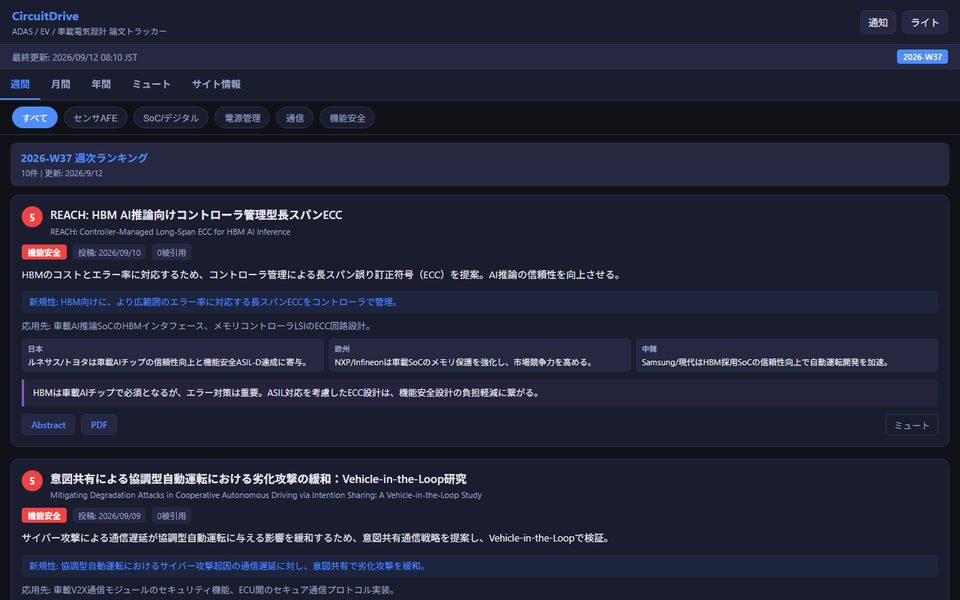Click the 機能安全 tag on REACH paper
Screen dimensions: 960x600
coord(44,252)
